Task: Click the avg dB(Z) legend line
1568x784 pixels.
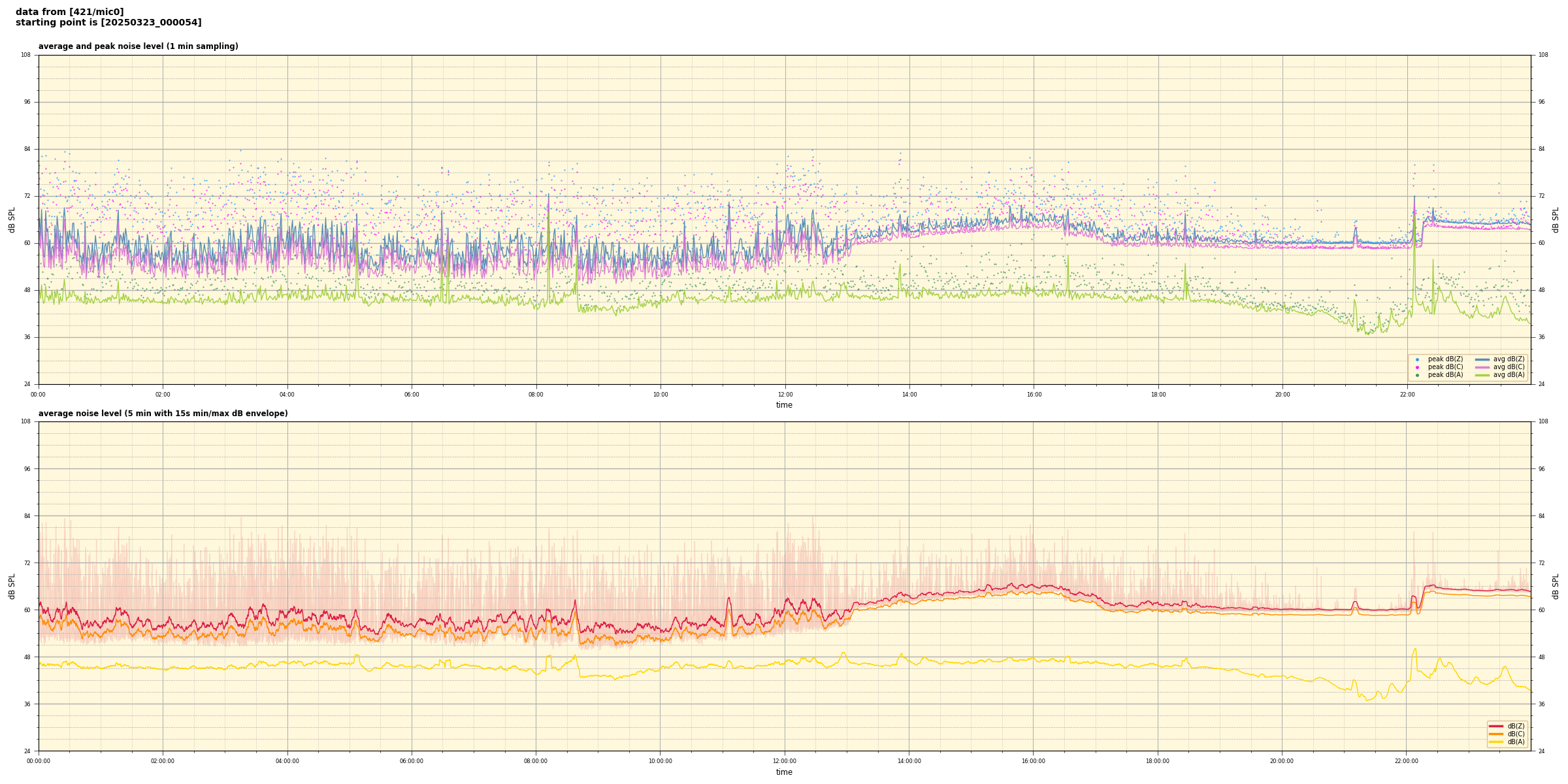Action: (x=1482, y=359)
